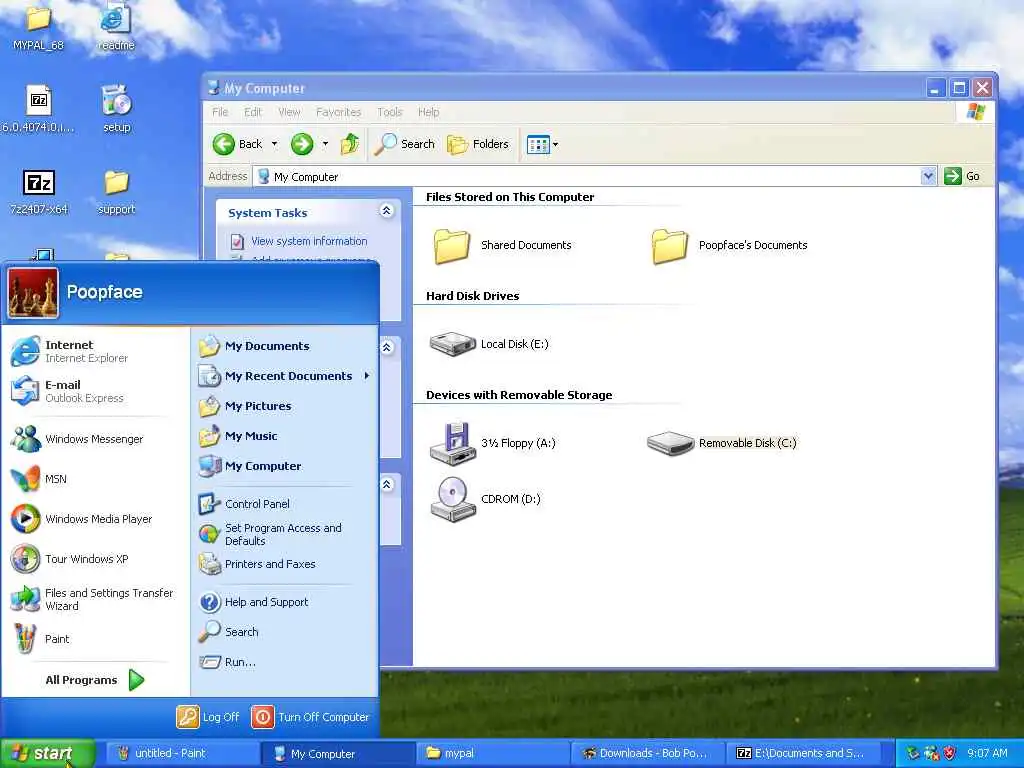Select MYPAL_68 desktop folder
The height and width of the screenshot is (768, 1024).
[x=39, y=28]
